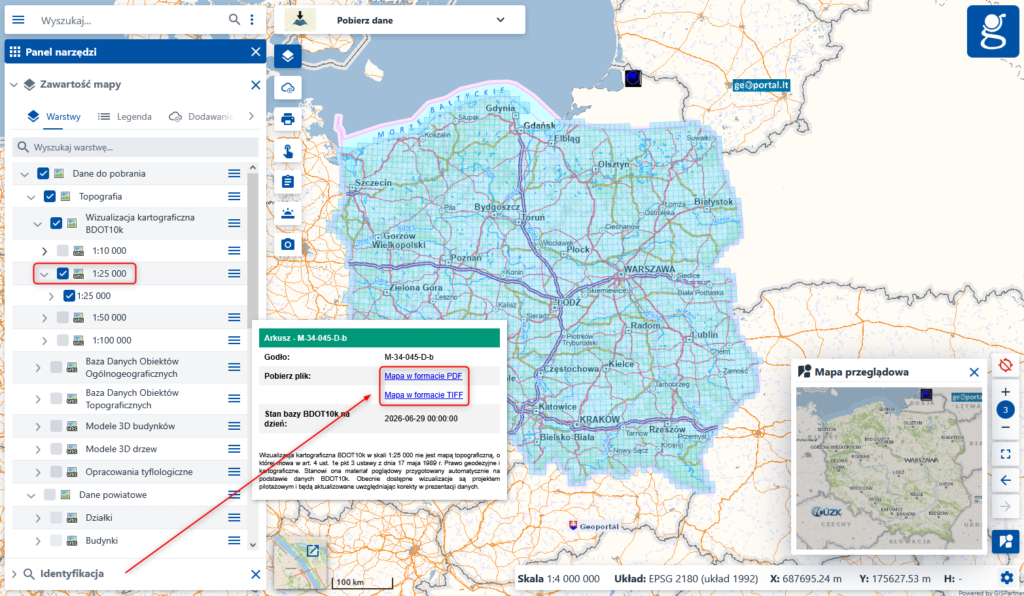The width and height of the screenshot is (1024, 596).
Task: Collapse the 1:25 000 group node
Action: pos(44,274)
